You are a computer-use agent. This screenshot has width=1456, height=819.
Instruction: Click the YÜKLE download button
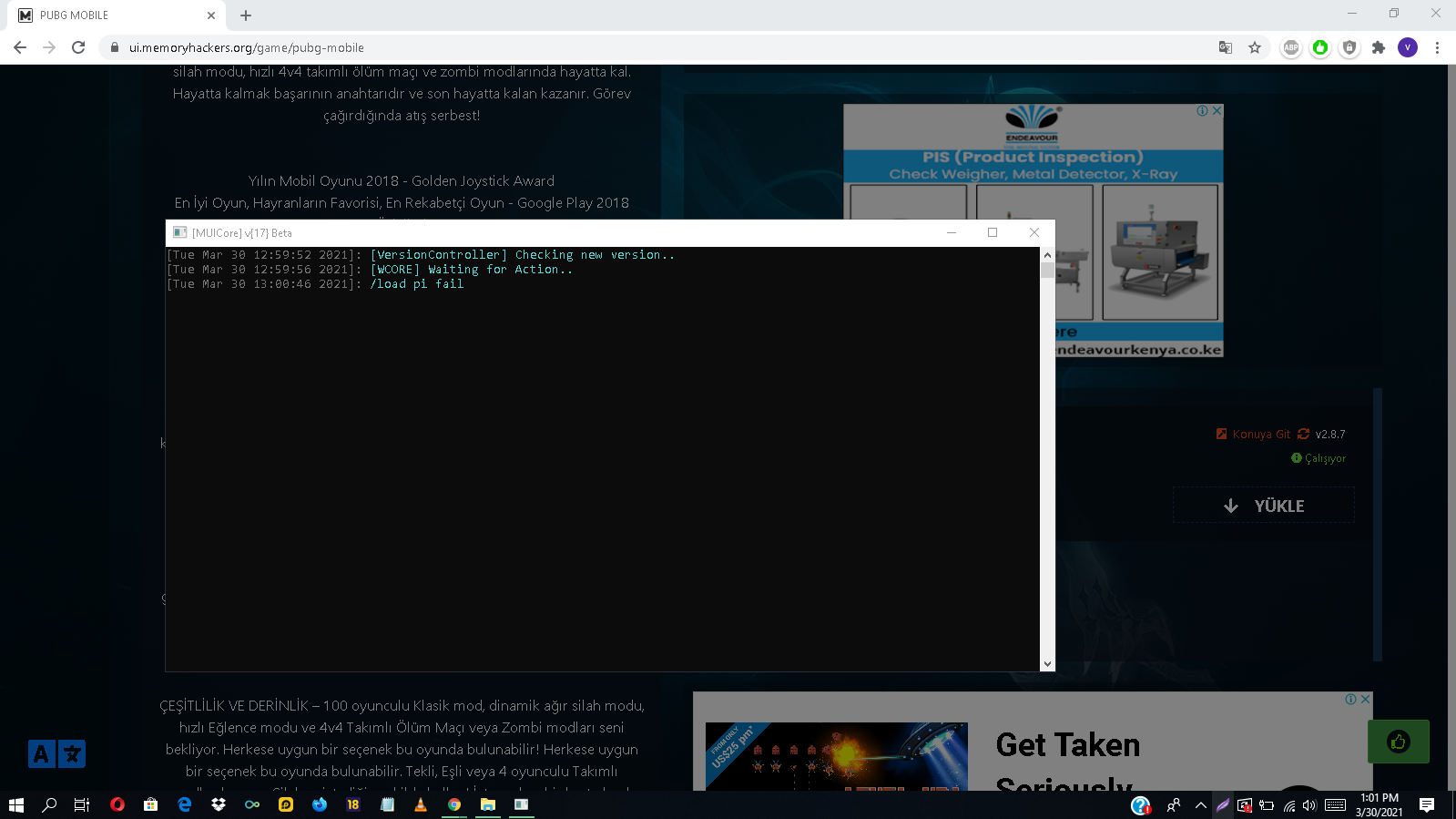(x=1264, y=506)
